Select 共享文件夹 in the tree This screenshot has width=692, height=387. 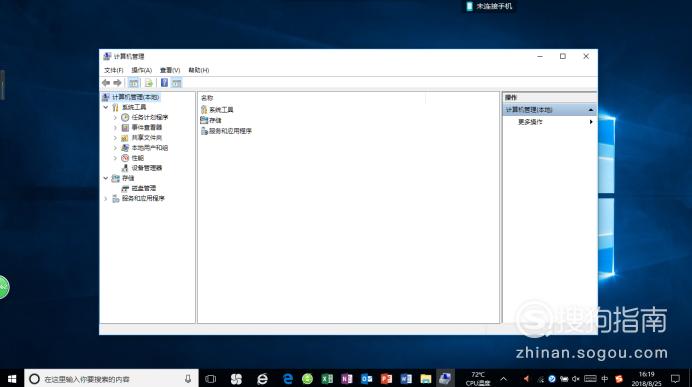[x=147, y=138]
